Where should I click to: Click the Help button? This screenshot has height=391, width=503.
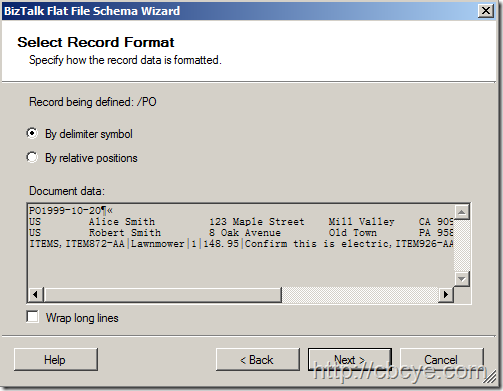56,359
